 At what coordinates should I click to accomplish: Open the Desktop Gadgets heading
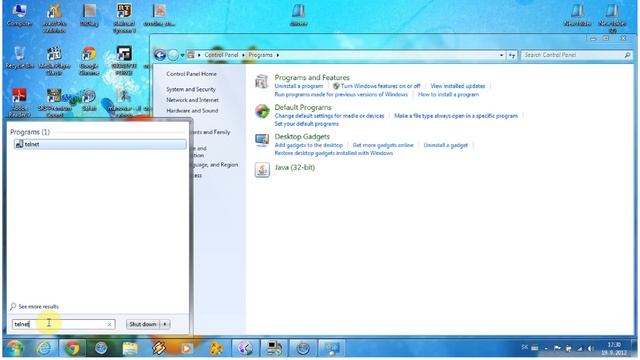[302, 137]
